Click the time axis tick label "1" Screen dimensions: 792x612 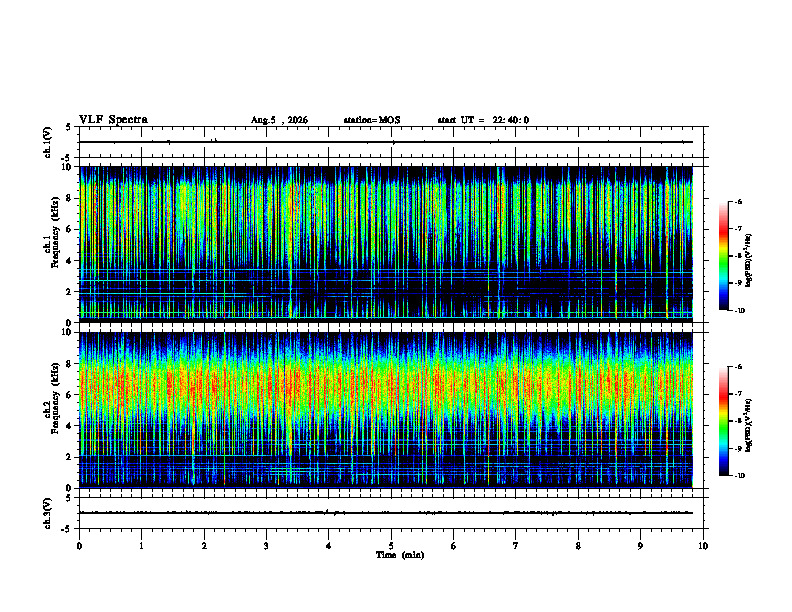[x=141, y=545]
